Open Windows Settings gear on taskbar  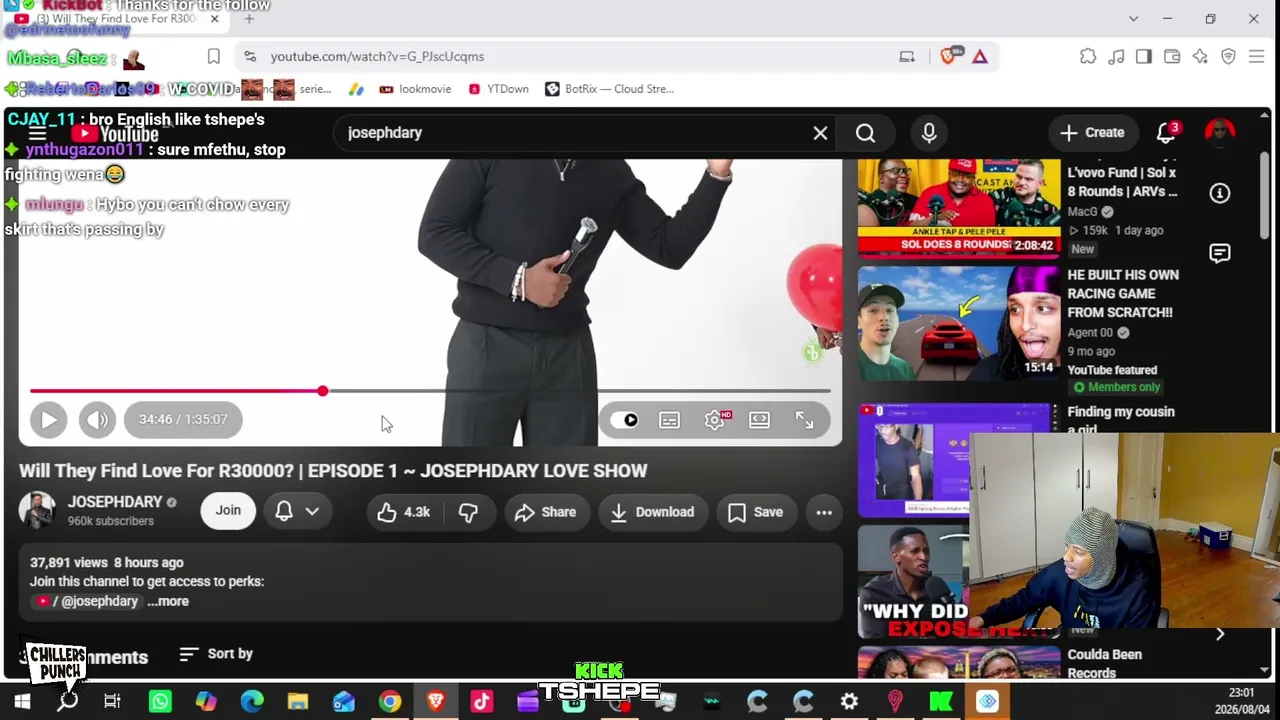(x=849, y=702)
